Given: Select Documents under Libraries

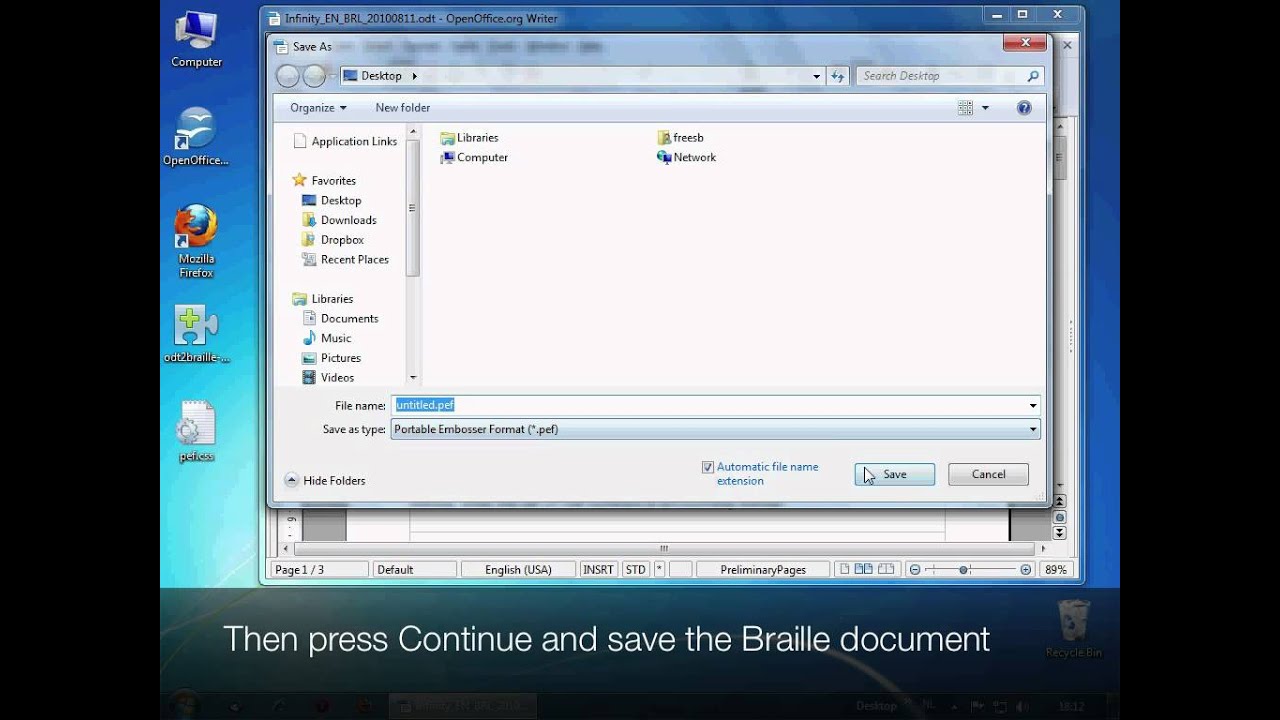Looking at the screenshot, I should tap(340, 319).
